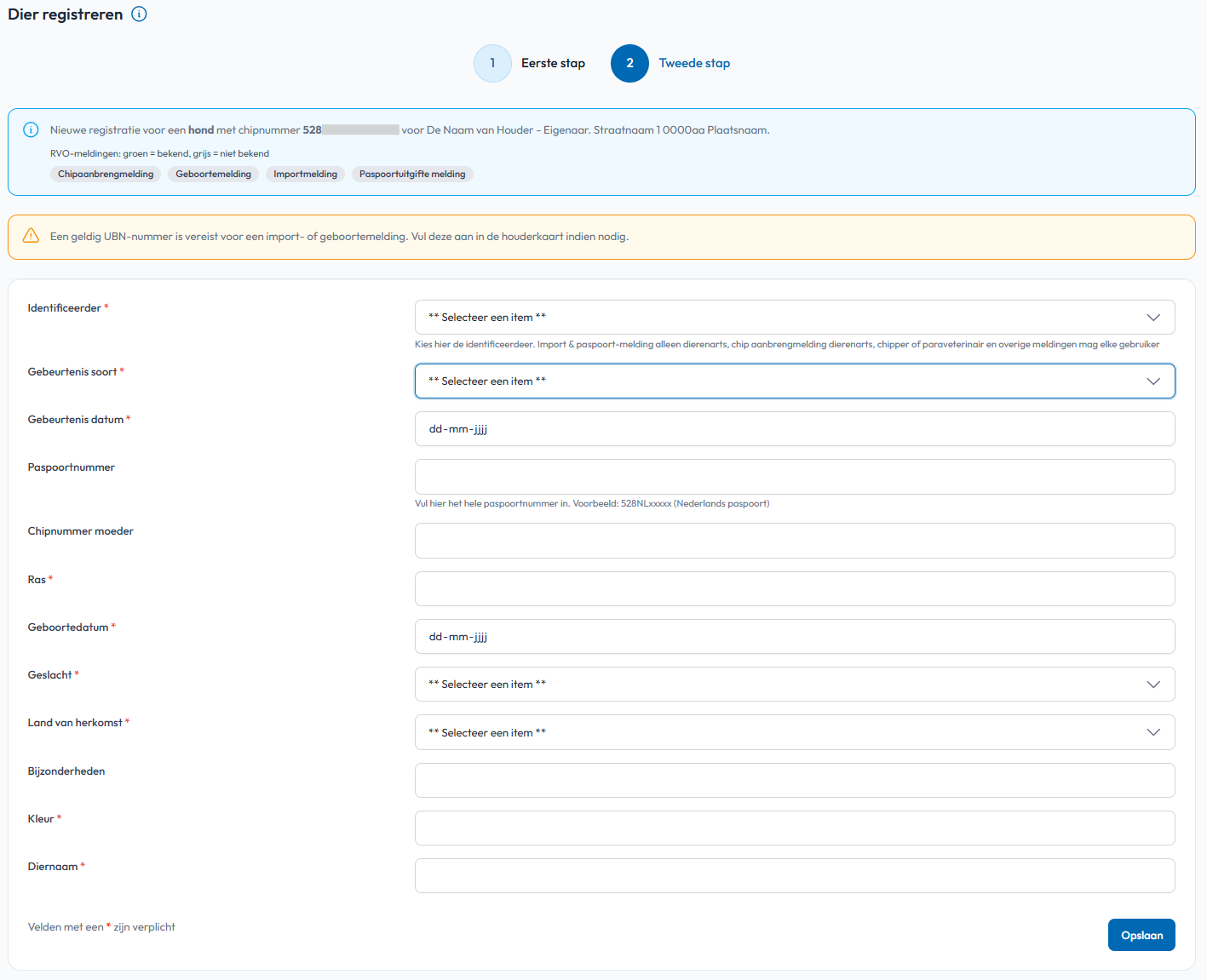Click the Gebeurtenis soort chevron arrow
Viewport: 1207px width, 980px height.
1153,381
